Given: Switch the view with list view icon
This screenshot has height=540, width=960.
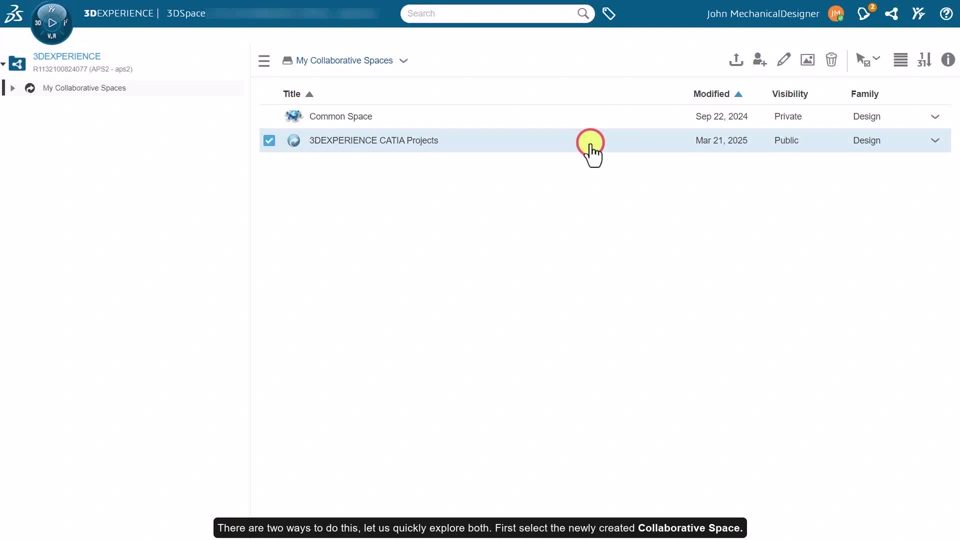Looking at the screenshot, I should [900, 59].
